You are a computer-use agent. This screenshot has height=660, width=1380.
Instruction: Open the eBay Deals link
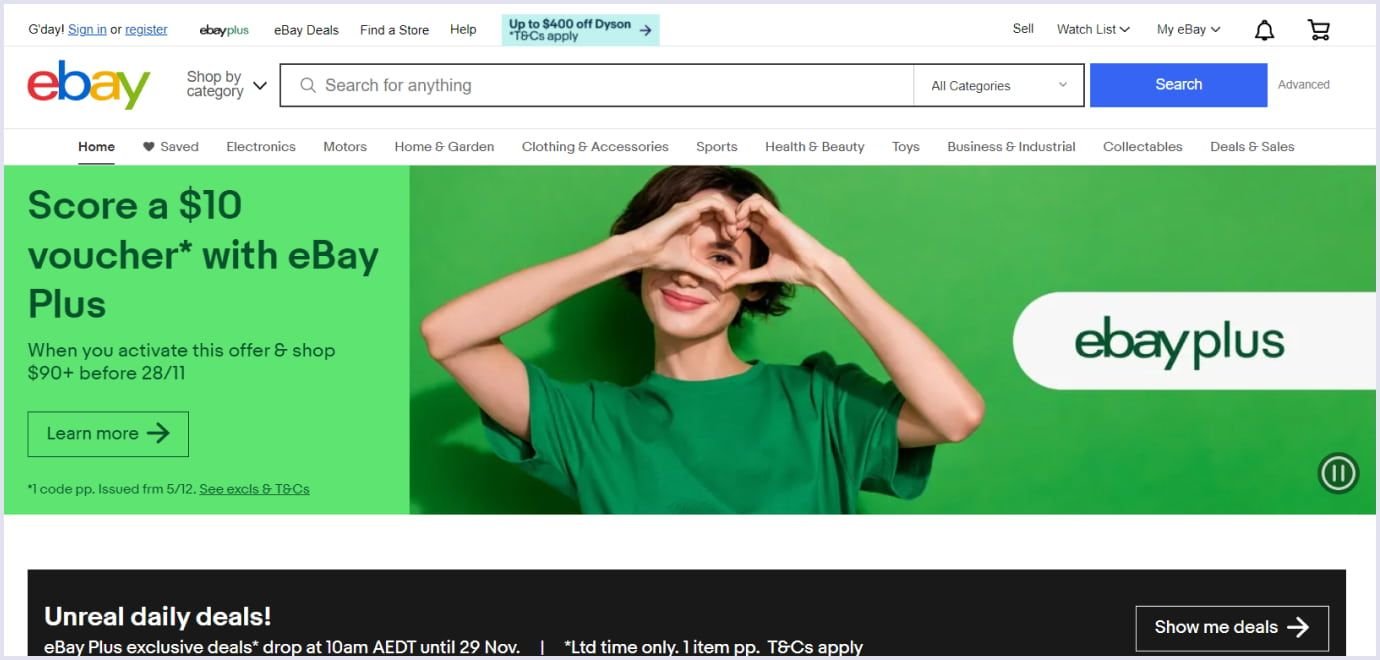(x=306, y=29)
